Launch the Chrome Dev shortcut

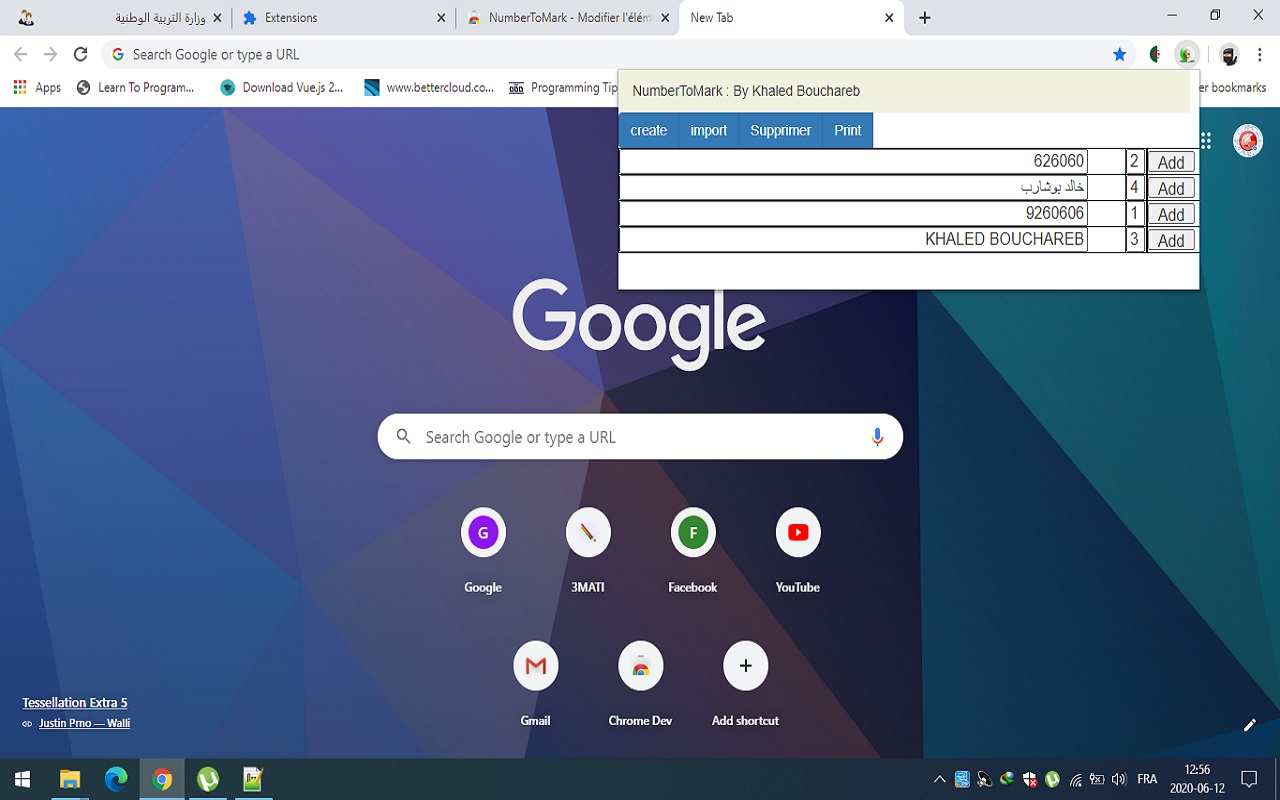click(x=640, y=665)
